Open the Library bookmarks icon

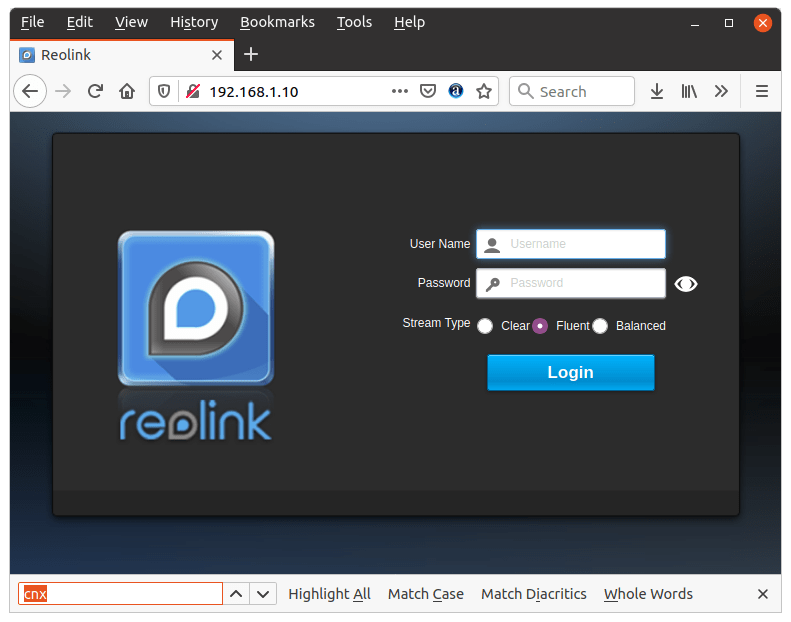click(689, 91)
